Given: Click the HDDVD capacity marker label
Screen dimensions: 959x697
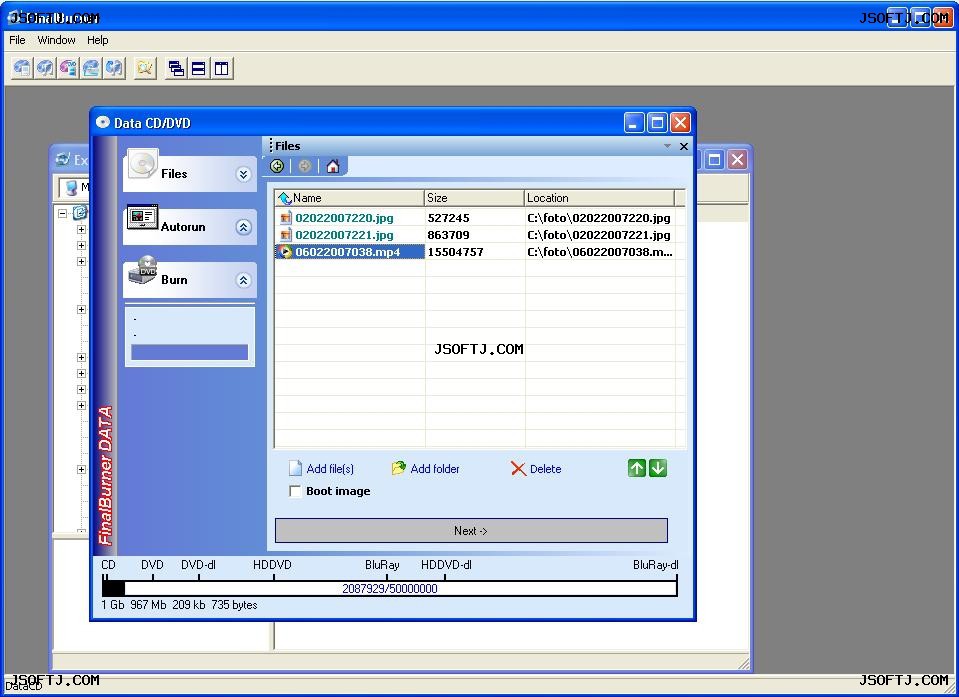Looking at the screenshot, I should click(272, 565).
